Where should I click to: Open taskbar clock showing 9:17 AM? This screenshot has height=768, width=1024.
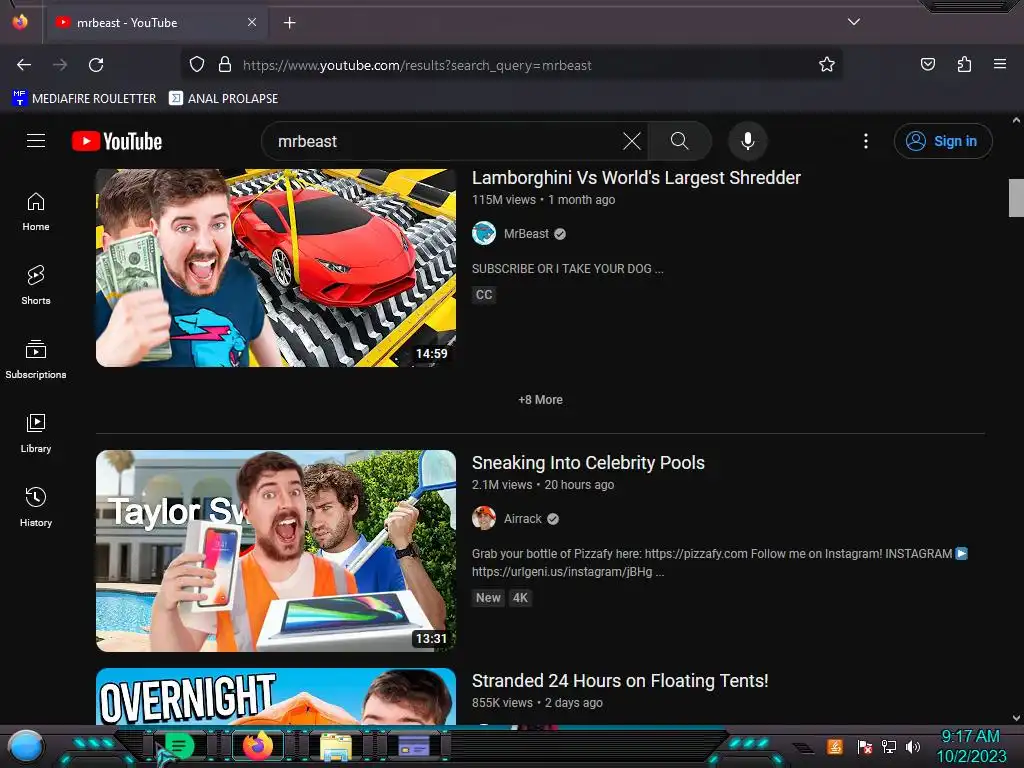tap(970, 746)
